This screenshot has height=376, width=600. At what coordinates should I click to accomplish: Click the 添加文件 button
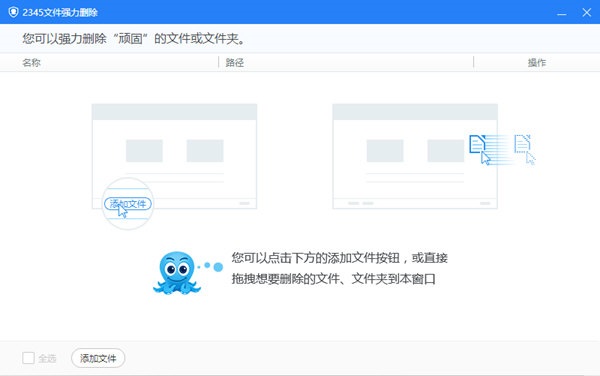(98, 358)
